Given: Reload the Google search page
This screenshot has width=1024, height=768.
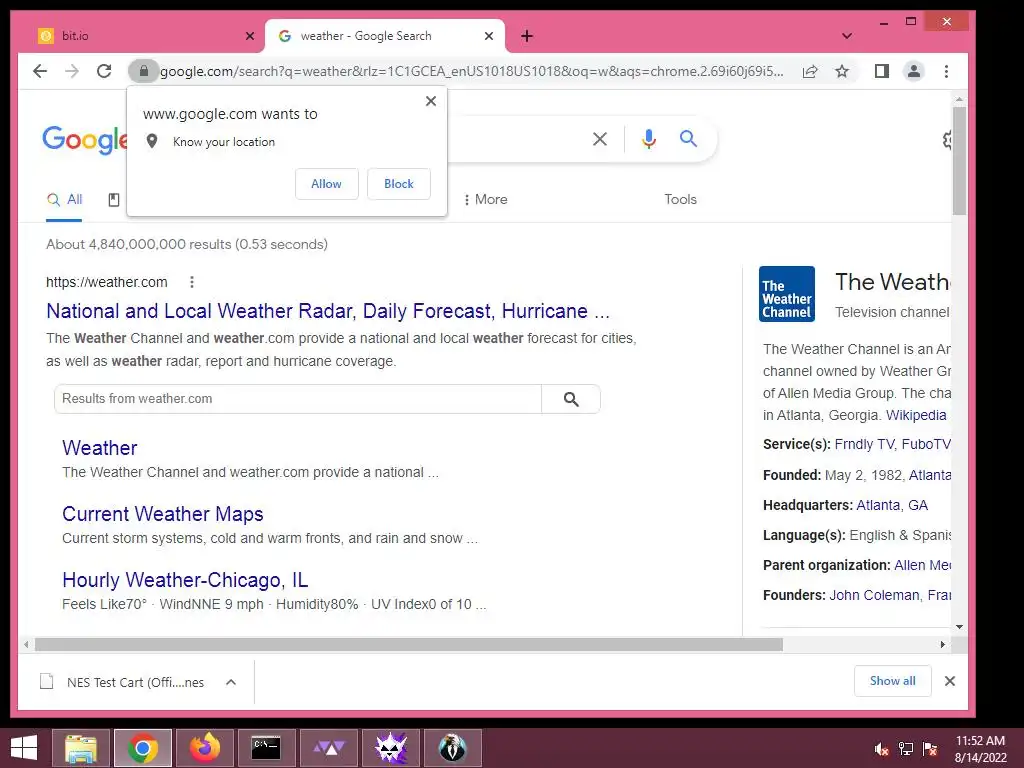Looking at the screenshot, I should pos(104,71).
